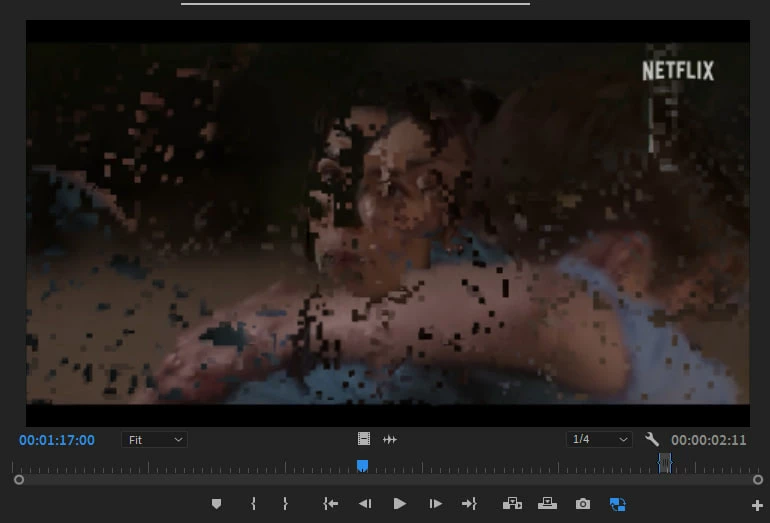Add a marker with the Add Marker button
The image size is (770, 523).
tap(216, 503)
